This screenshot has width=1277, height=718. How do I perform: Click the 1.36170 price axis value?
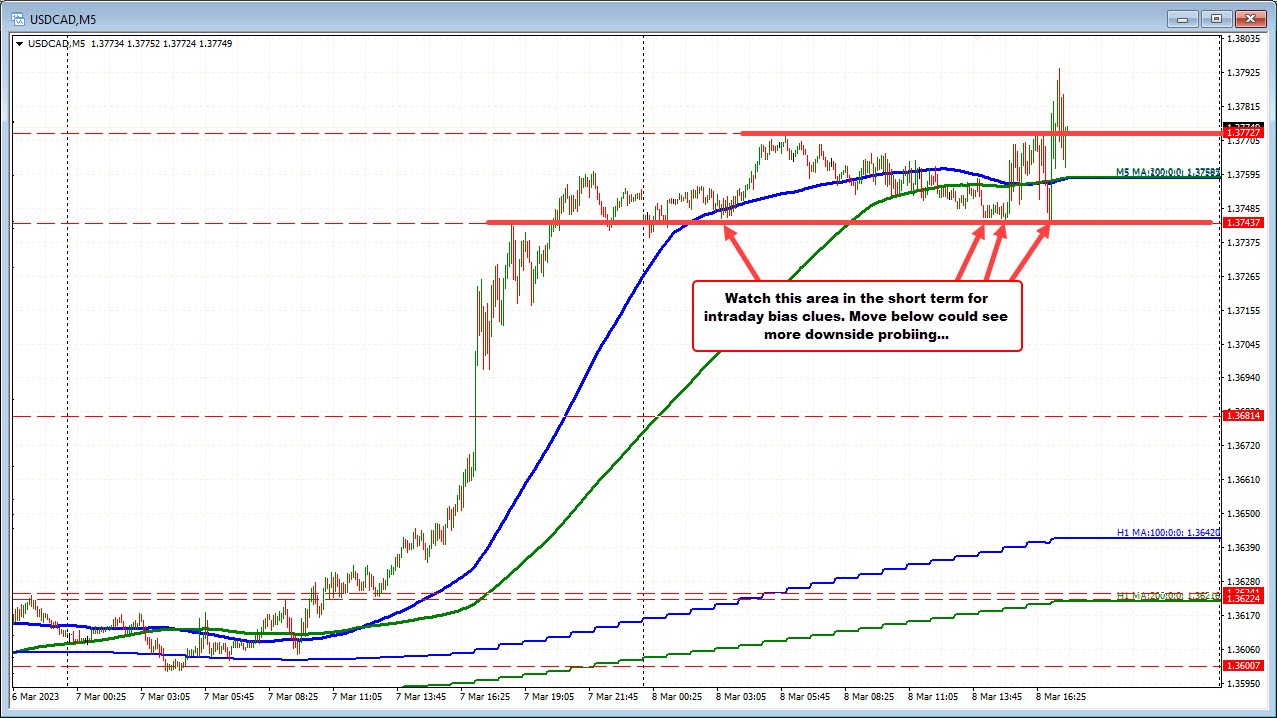(x=1243, y=616)
